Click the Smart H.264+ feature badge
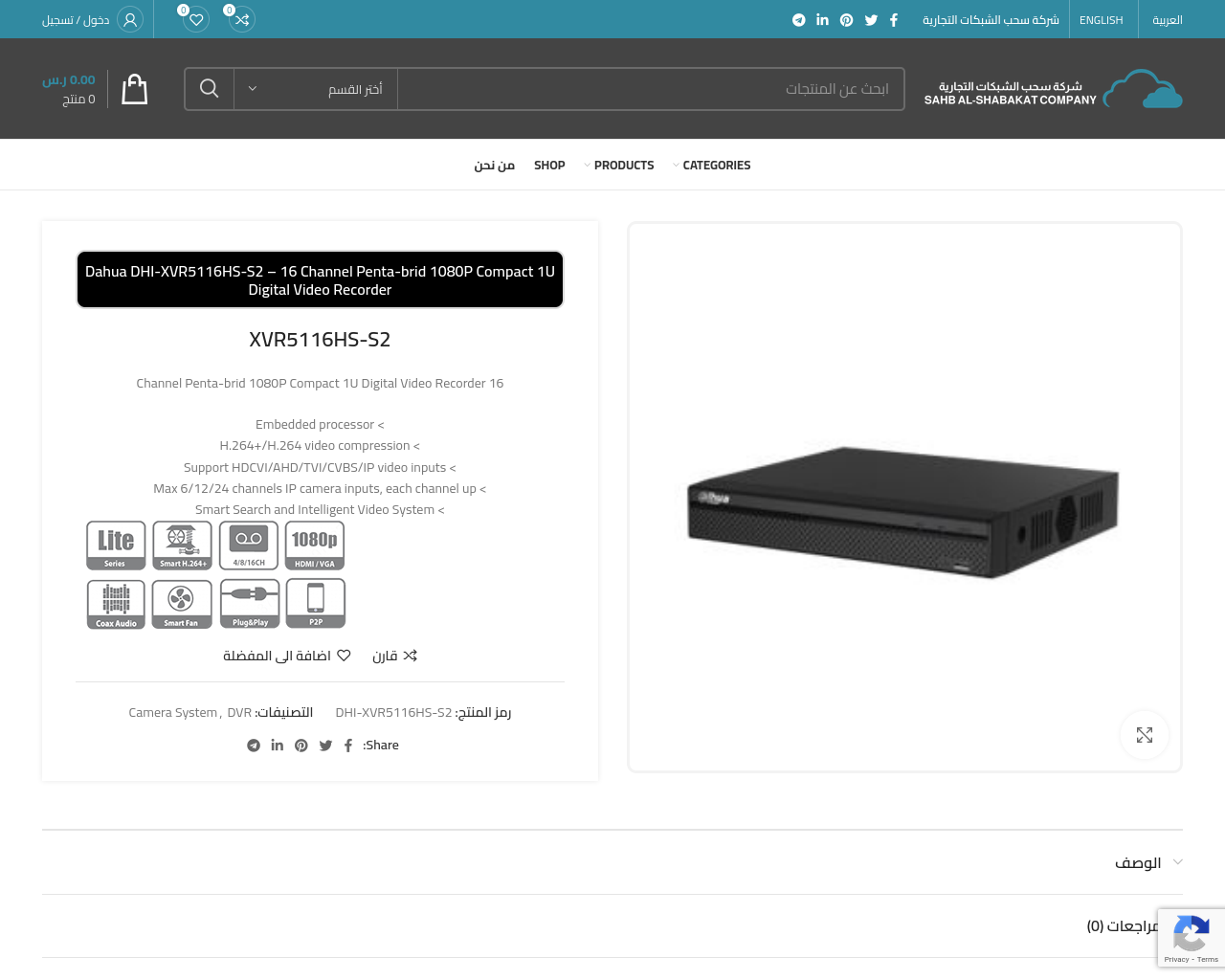 coord(182,546)
